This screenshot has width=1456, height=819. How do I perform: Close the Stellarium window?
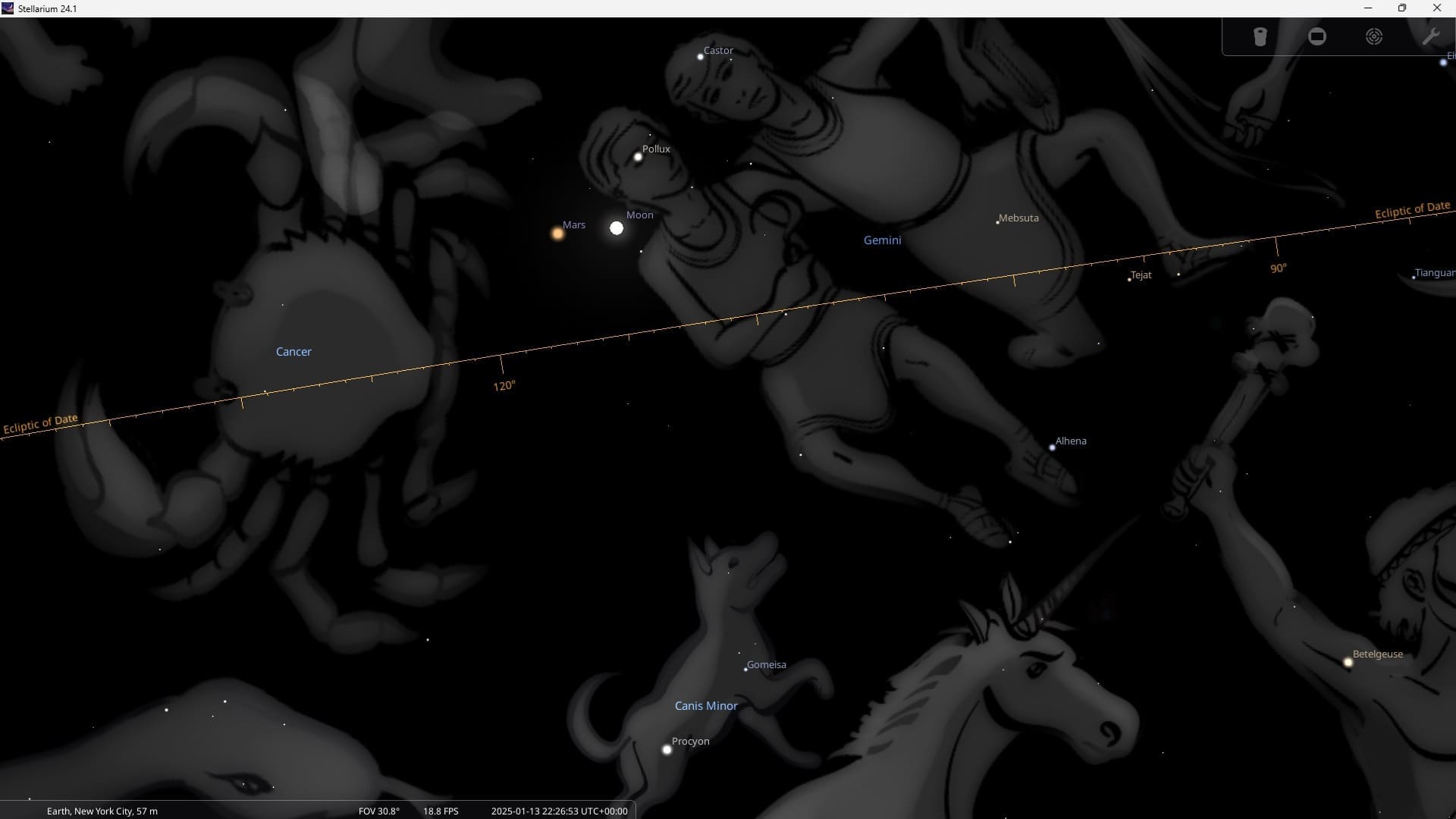click(1437, 8)
